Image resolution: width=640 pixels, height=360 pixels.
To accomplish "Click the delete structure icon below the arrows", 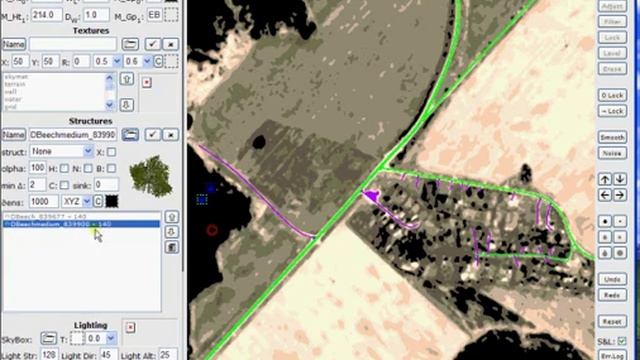I will [172, 247].
